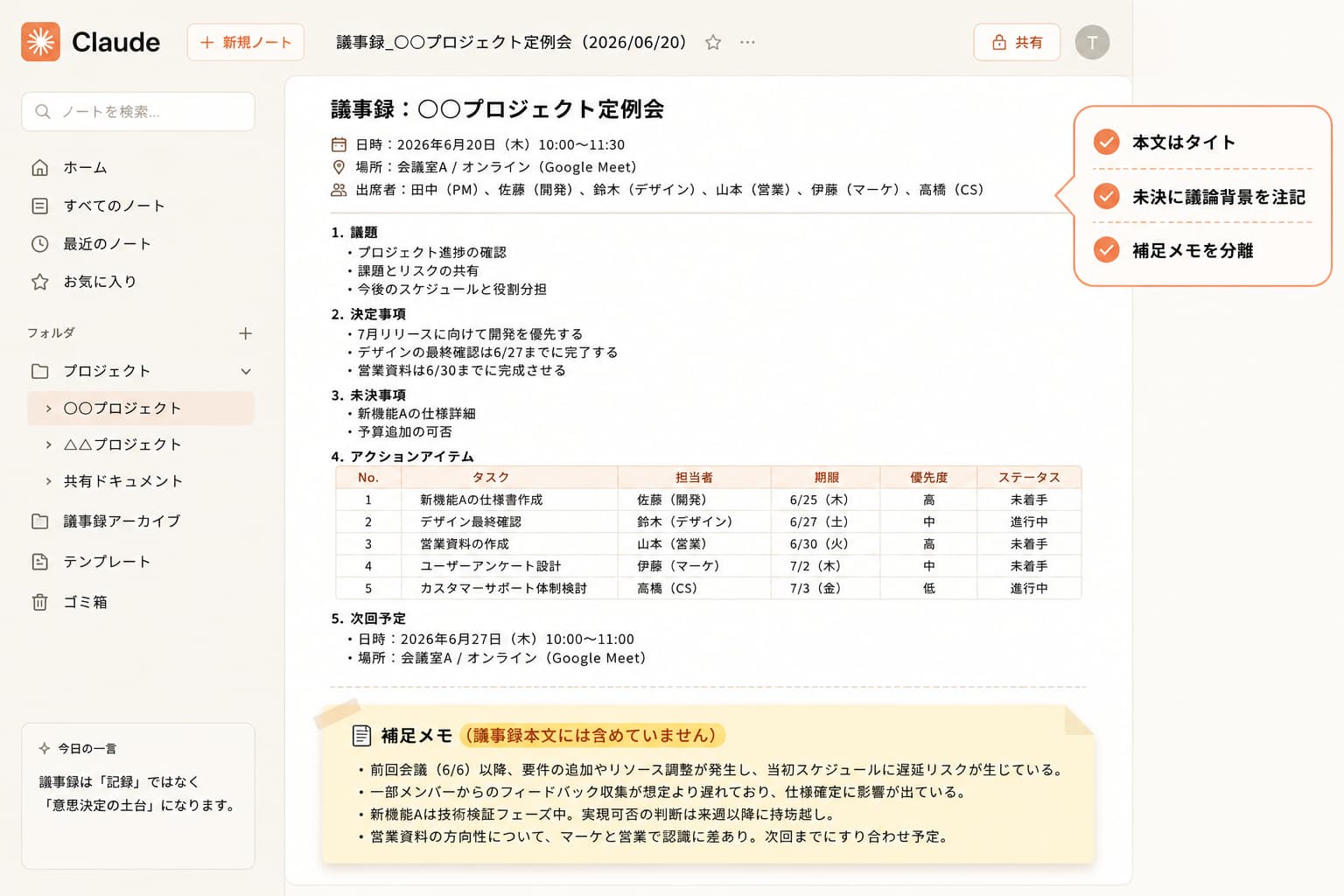Click 伊藤（マーケ） assignee cell
1344x896 pixels.
point(694,566)
